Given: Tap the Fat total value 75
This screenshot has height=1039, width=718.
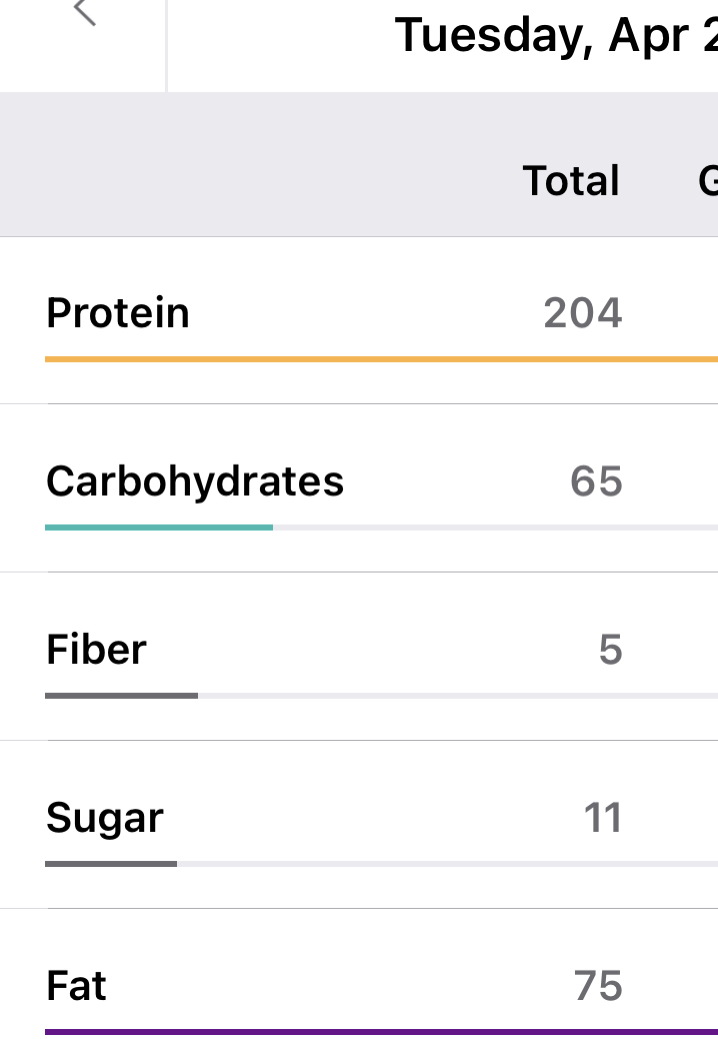Looking at the screenshot, I should (x=598, y=987).
